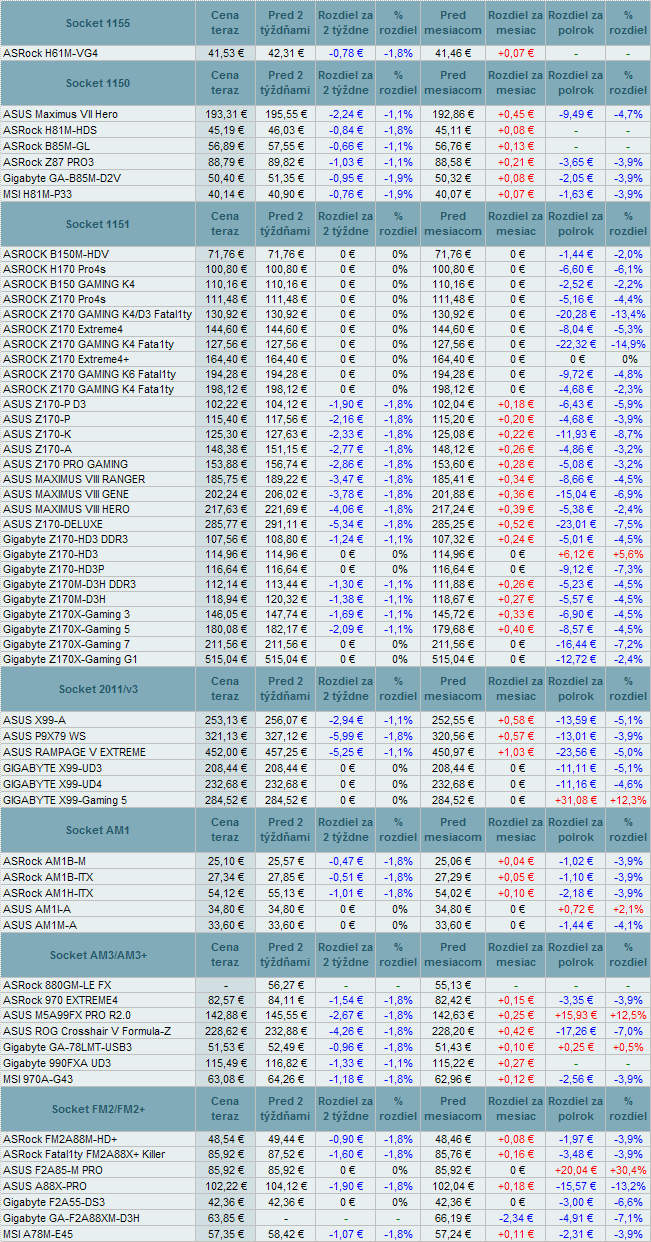Select the ASRock H61M-VG4 row name
Screen dimensions: 651x1242
click(51, 52)
